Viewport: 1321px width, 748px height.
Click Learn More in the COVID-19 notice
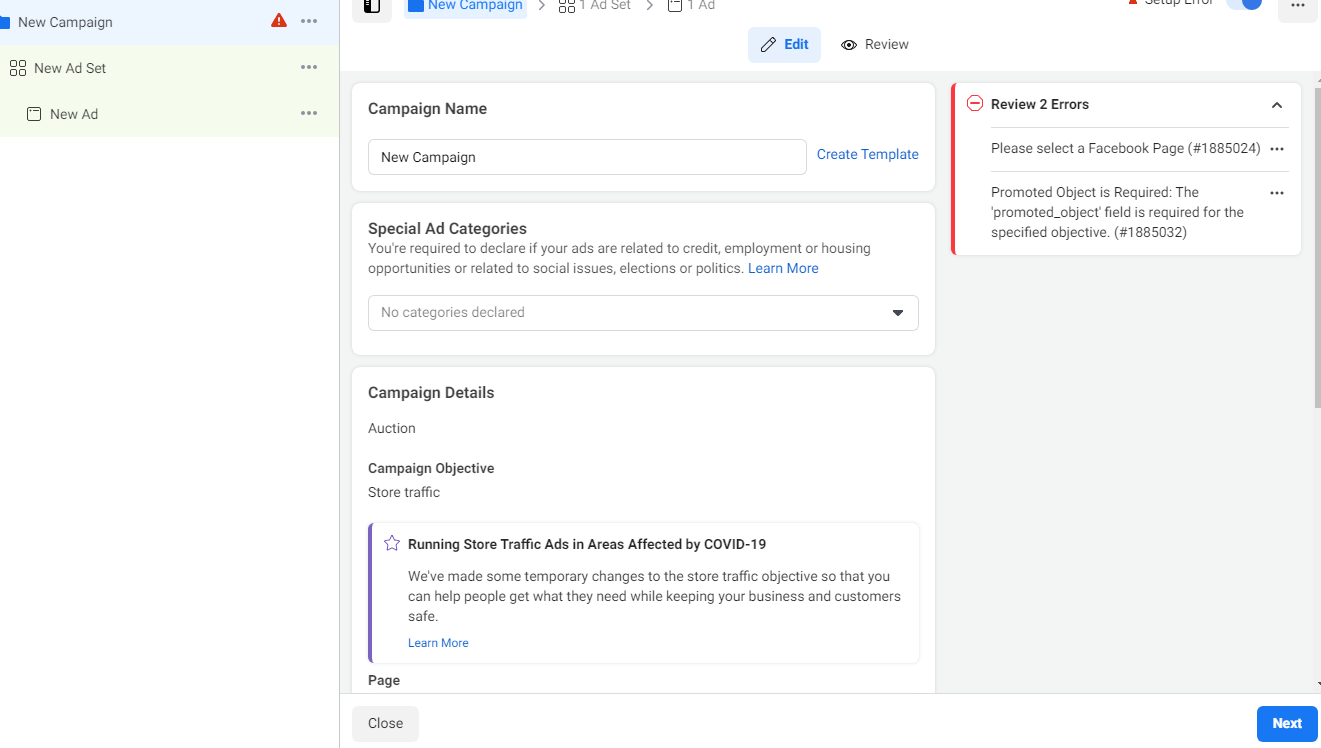pos(438,643)
